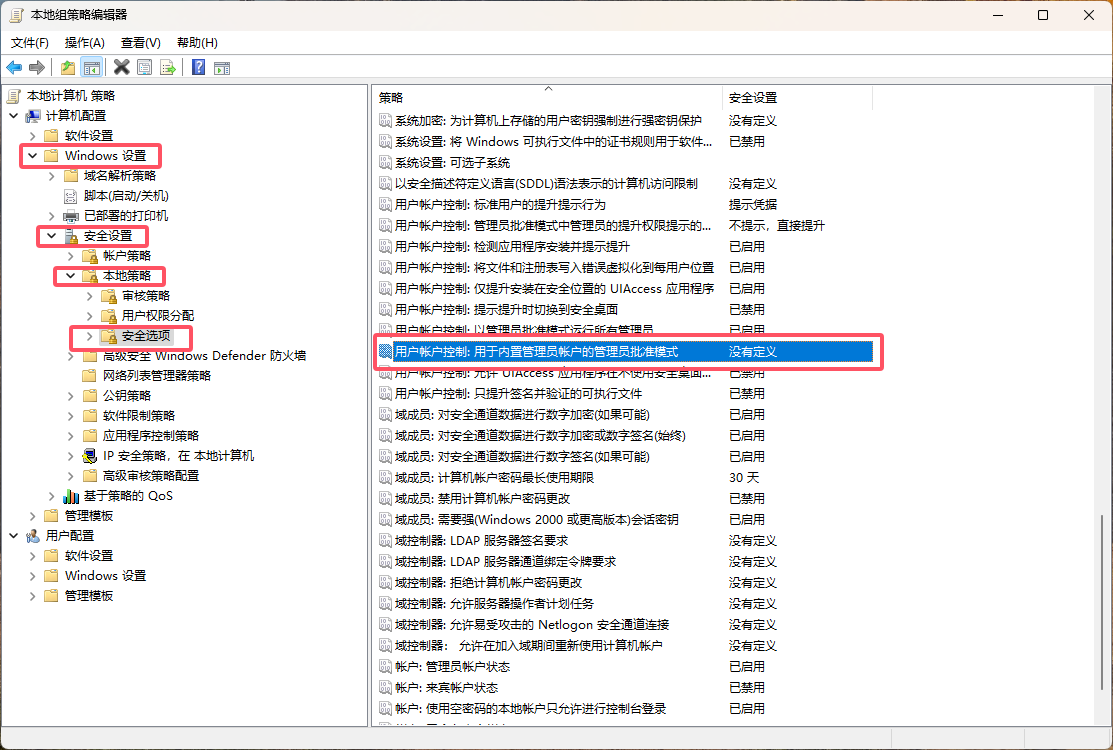Select policy 用户帐户控制: 只提升签名并验证的可执行文件
This screenshot has height=750, width=1113.
[x=518, y=393]
